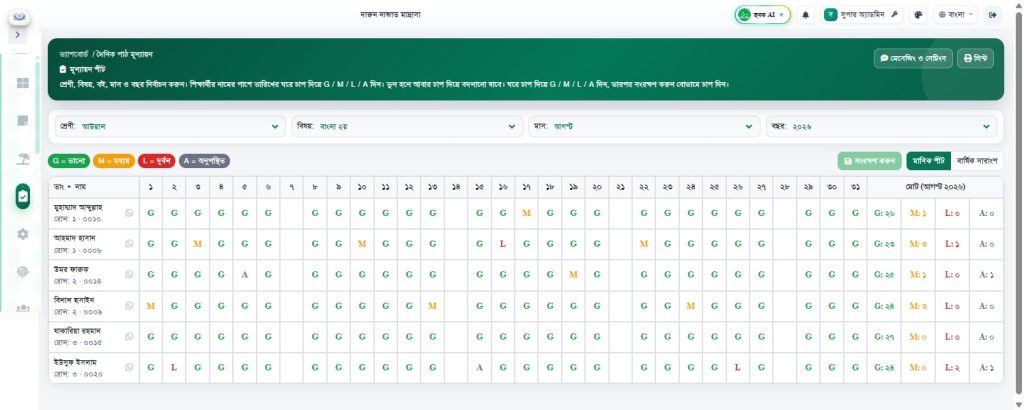Click the logout arrow icon

(x=993, y=14)
